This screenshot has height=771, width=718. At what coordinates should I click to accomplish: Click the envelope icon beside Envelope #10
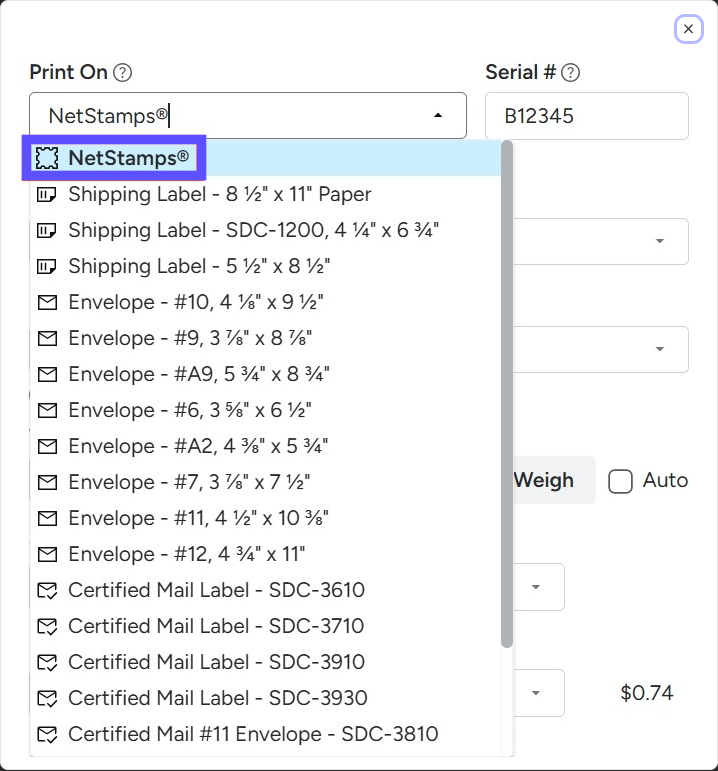click(47, 302)
